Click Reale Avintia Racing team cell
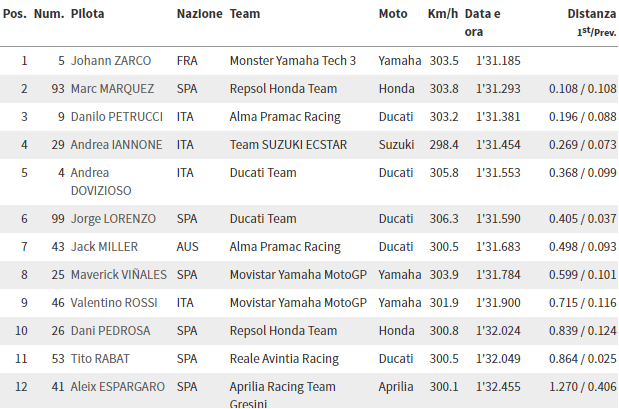Screen dimensions: 619x409 [284, 359]
